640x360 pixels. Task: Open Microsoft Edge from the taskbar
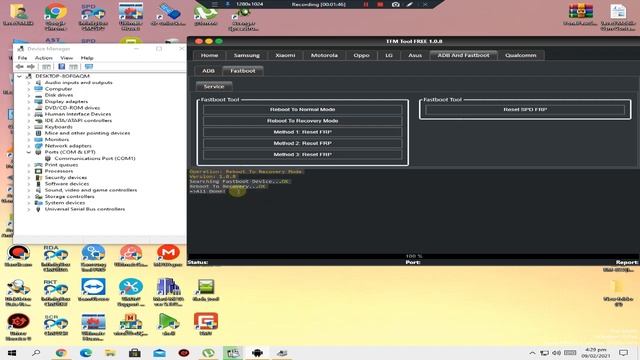(x=86, y=353)
